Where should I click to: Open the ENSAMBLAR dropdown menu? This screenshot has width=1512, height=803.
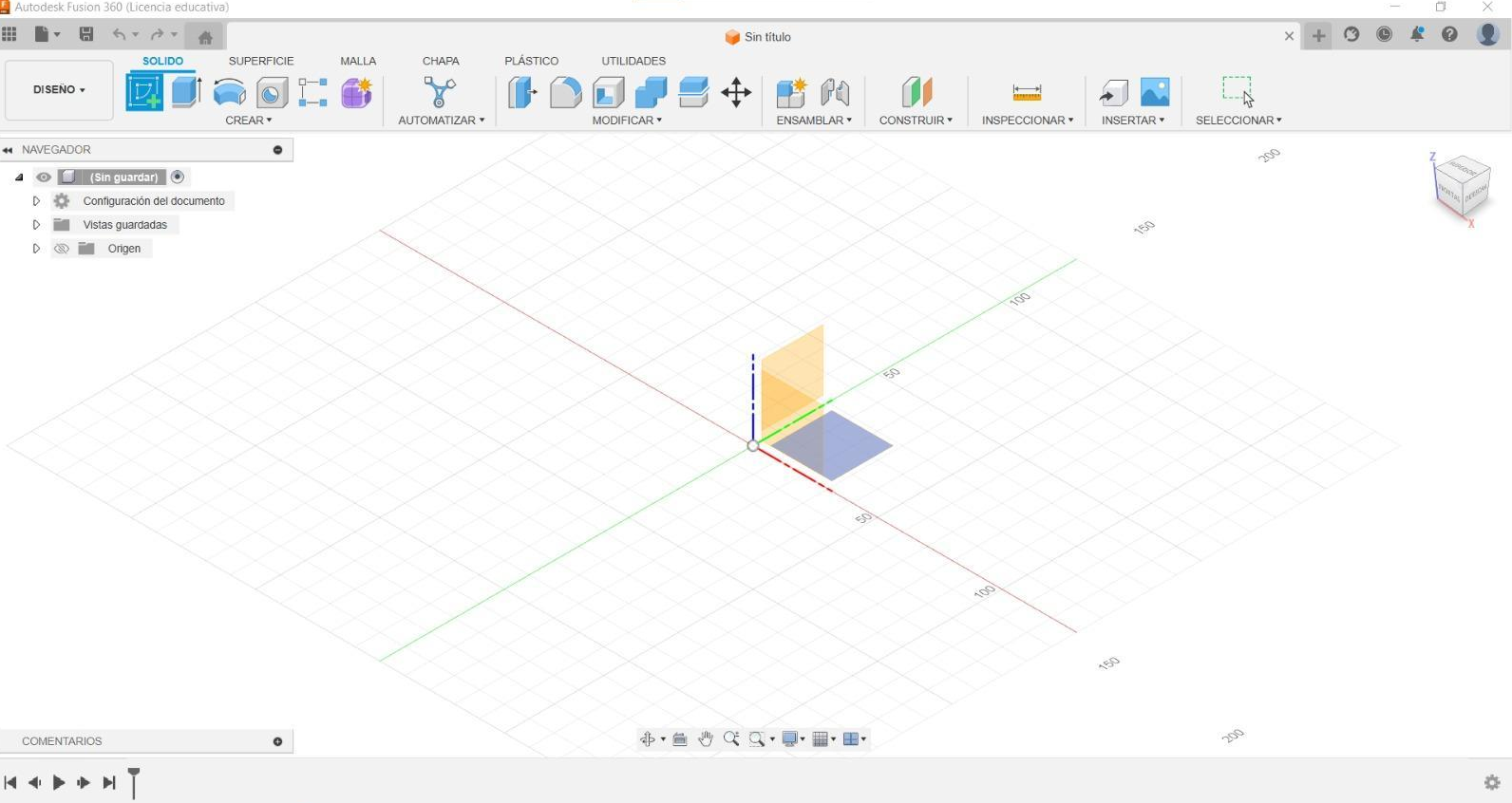coord(814,121)
